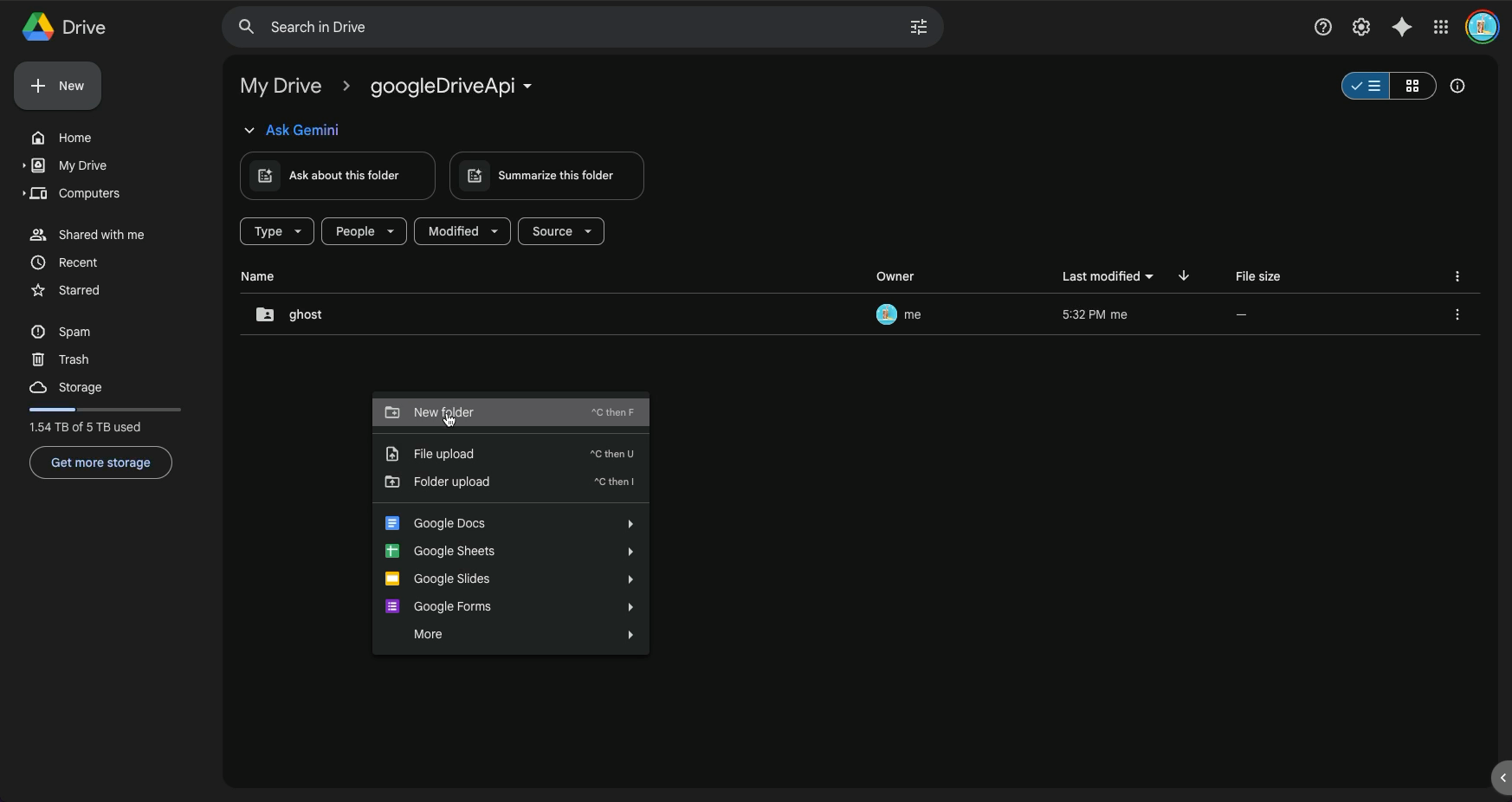Open the Help menu icon

pyautogui.click(x=1323, y=27)
